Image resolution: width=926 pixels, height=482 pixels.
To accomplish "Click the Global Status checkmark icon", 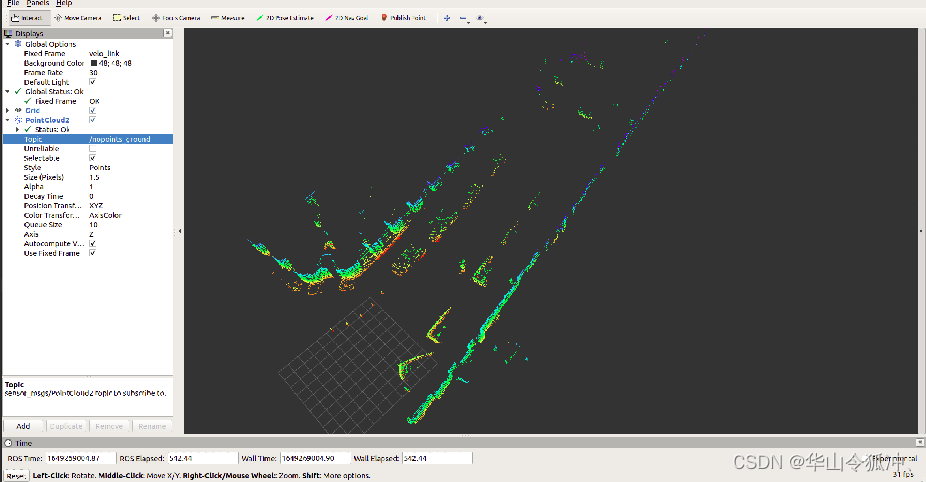I will click(18, 92).
